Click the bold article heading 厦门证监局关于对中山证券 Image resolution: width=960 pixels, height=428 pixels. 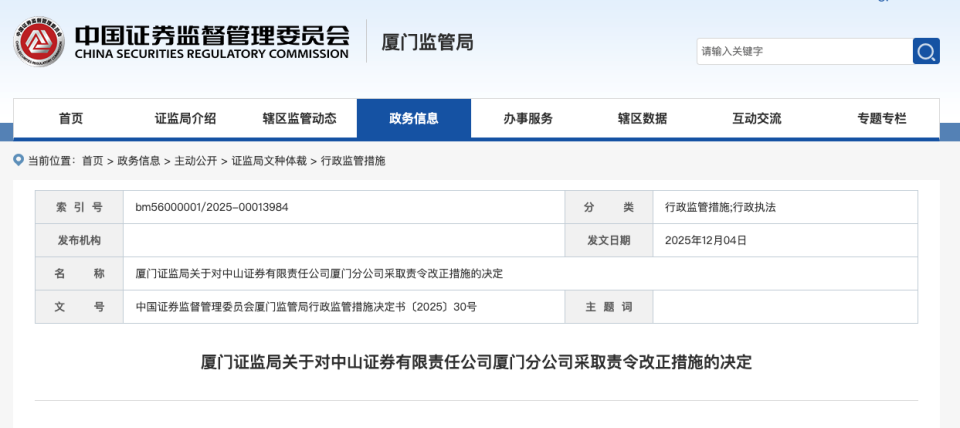(x=476, y=362)
